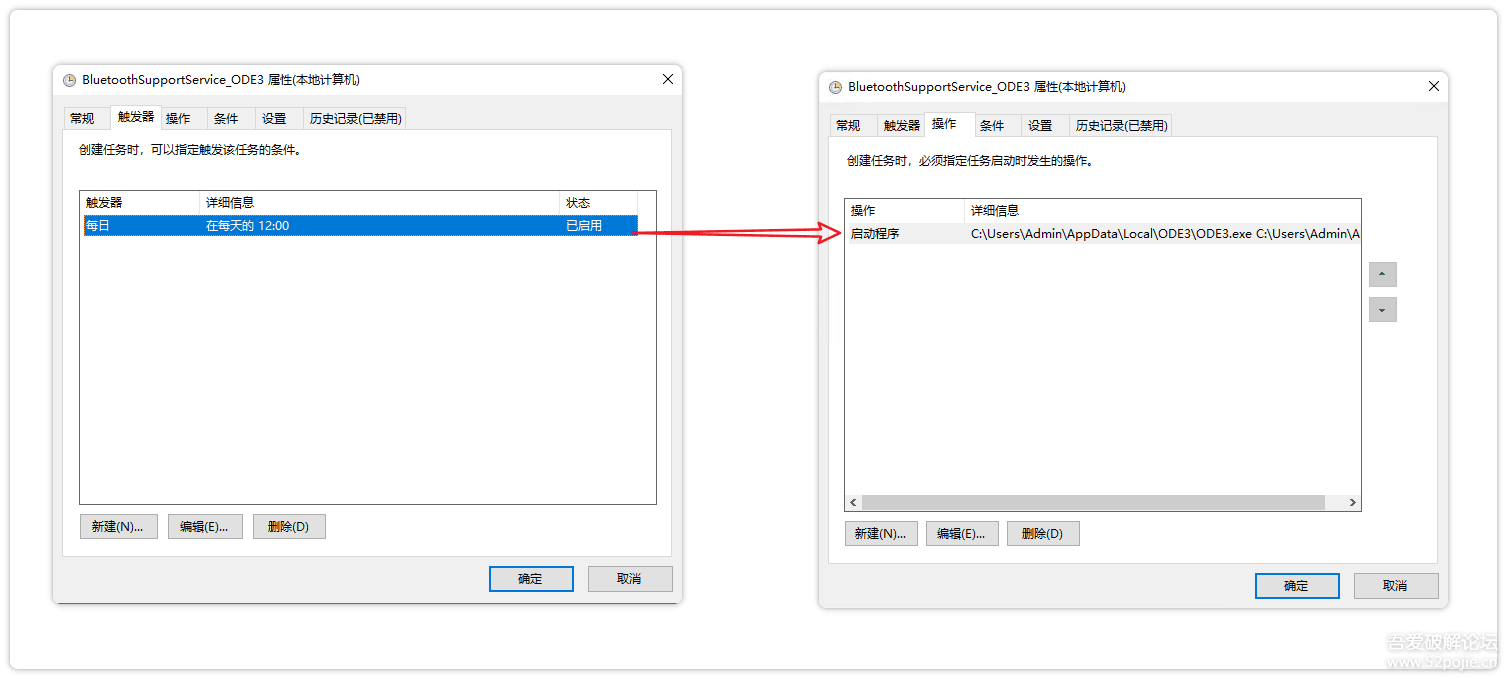Click the horizontal scrollbar's right arrow

pos(1352,503)
